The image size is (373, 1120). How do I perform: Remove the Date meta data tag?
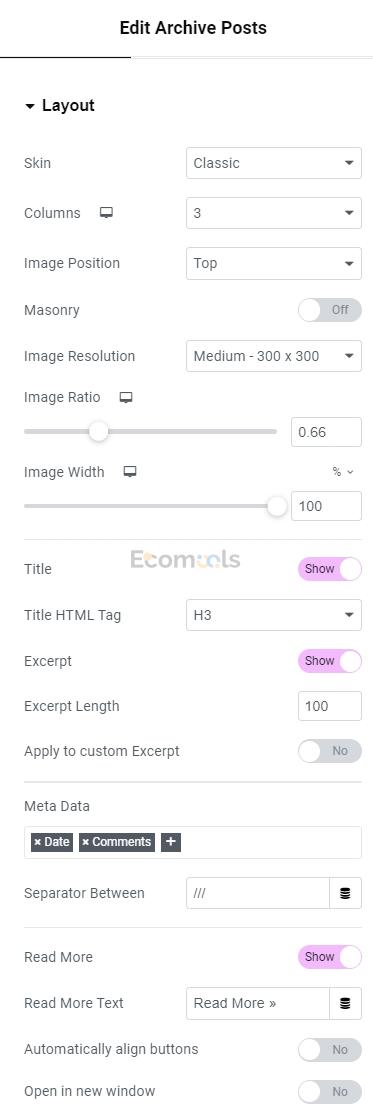click(x=38, y=842)
